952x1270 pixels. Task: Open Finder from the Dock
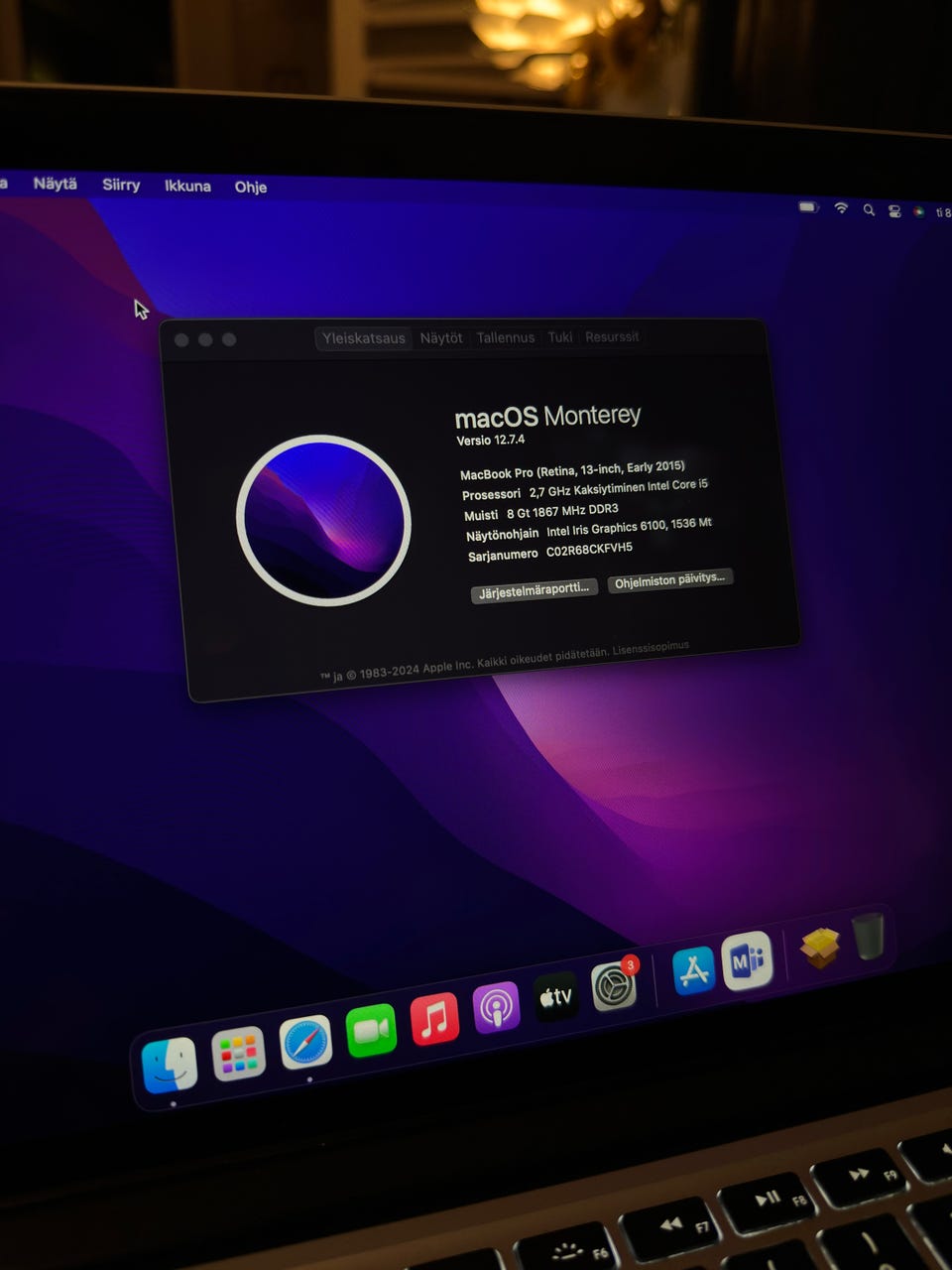click(x=170, y=1066)
